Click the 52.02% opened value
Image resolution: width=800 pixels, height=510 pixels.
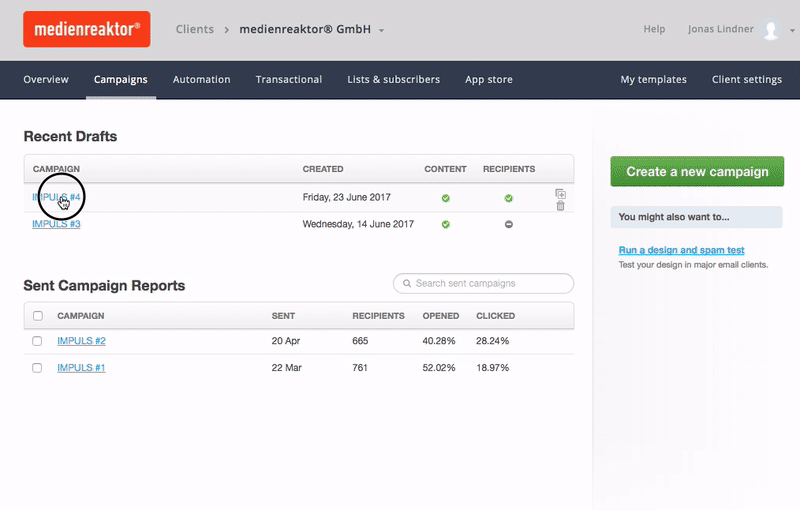coord(439,368)
